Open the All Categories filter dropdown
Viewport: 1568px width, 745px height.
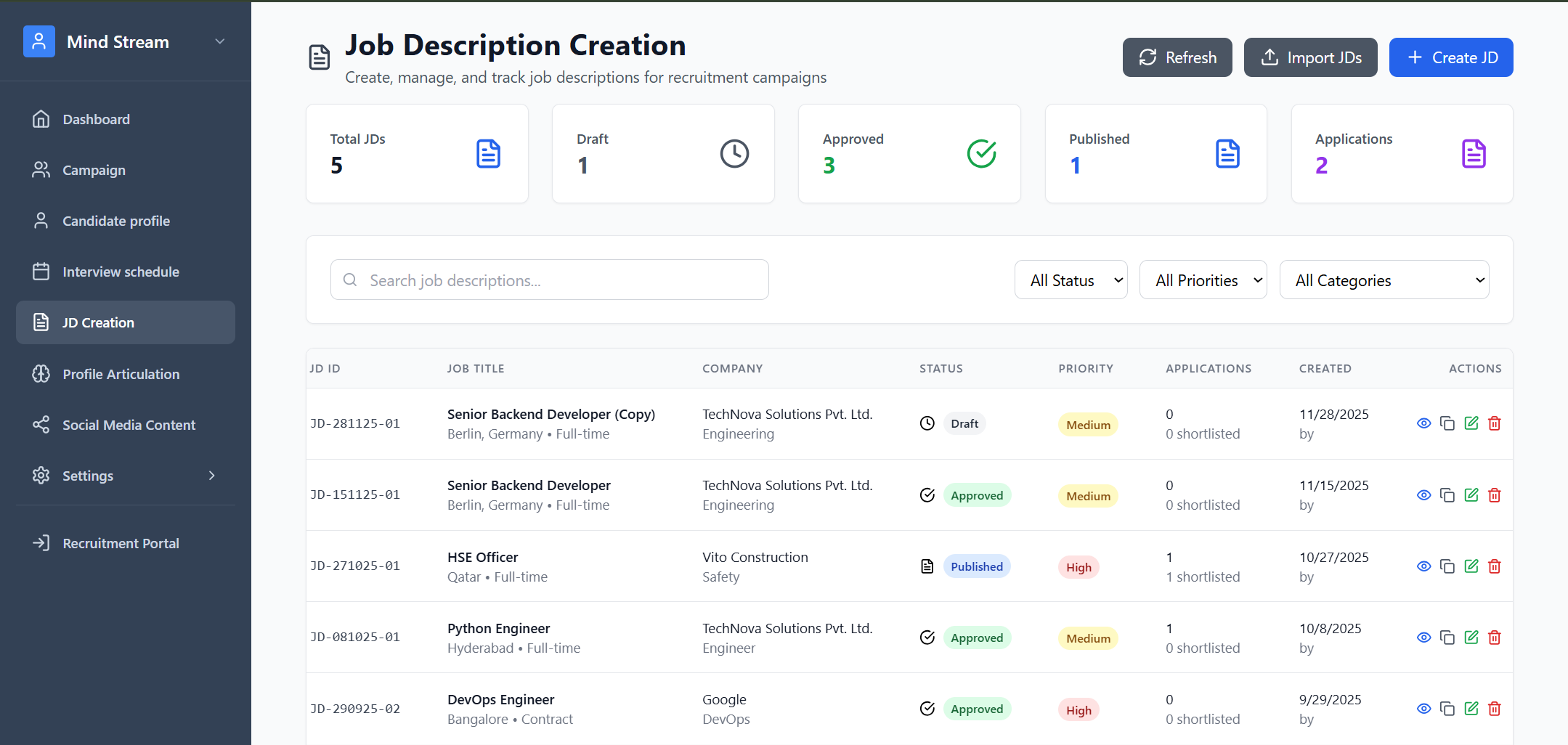coord(1384,280)
